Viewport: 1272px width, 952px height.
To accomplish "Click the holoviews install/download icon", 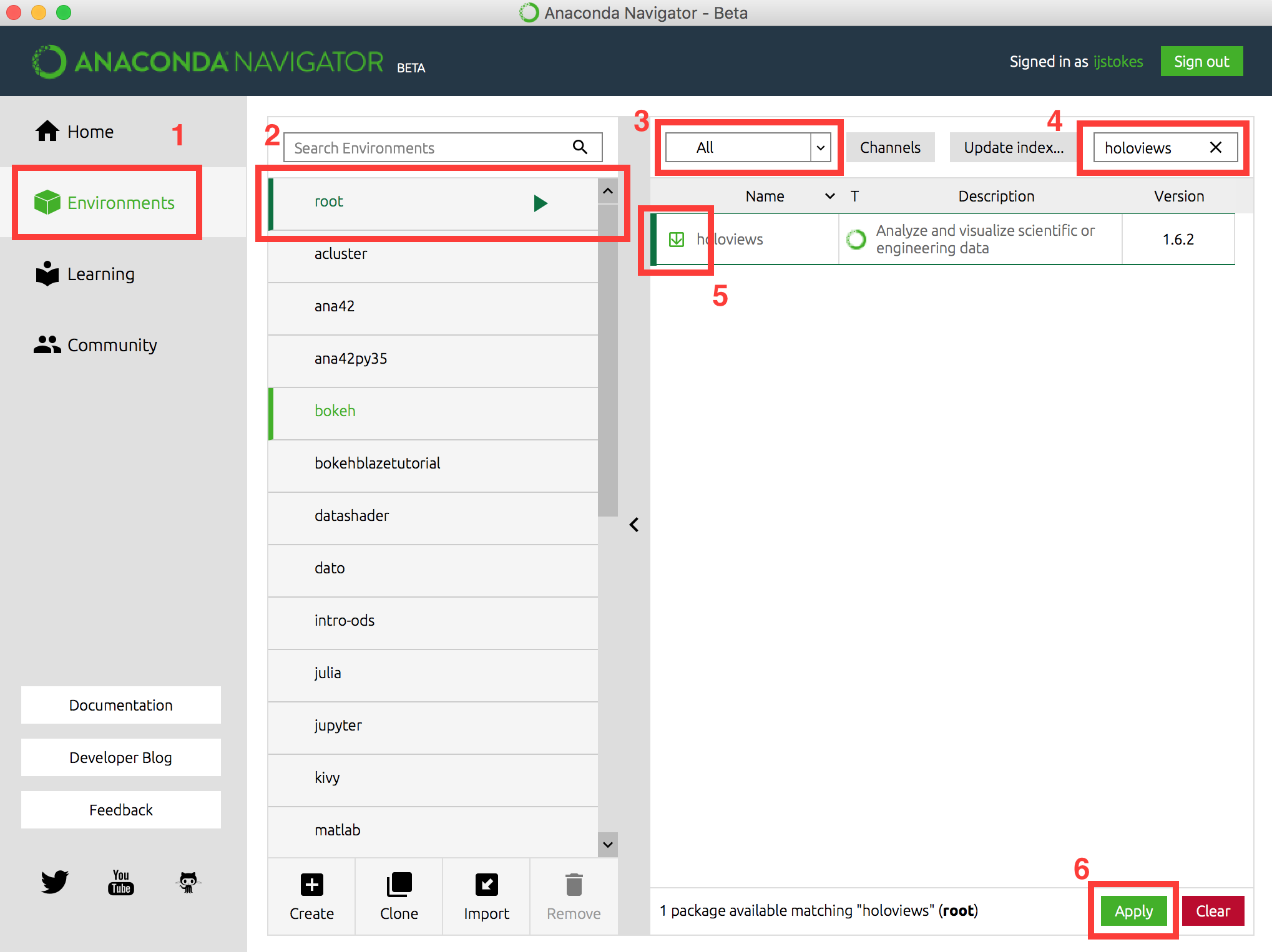I will (677, 239).
